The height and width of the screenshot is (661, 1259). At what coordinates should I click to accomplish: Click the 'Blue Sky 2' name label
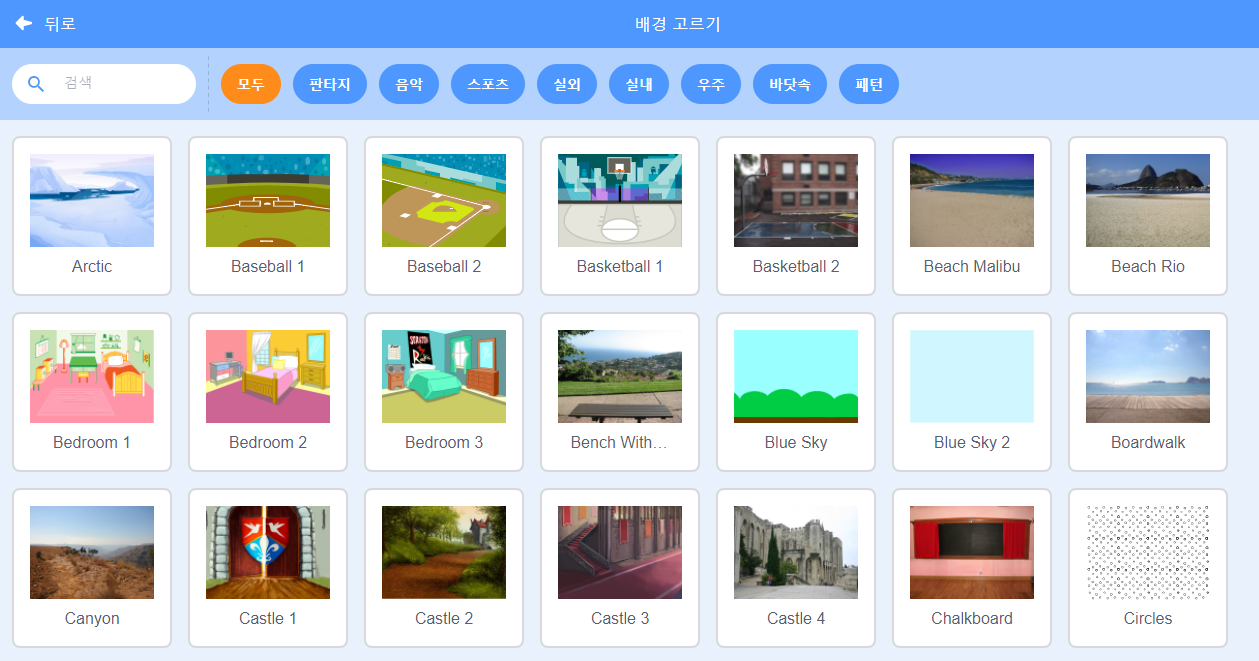click(972, 443)
